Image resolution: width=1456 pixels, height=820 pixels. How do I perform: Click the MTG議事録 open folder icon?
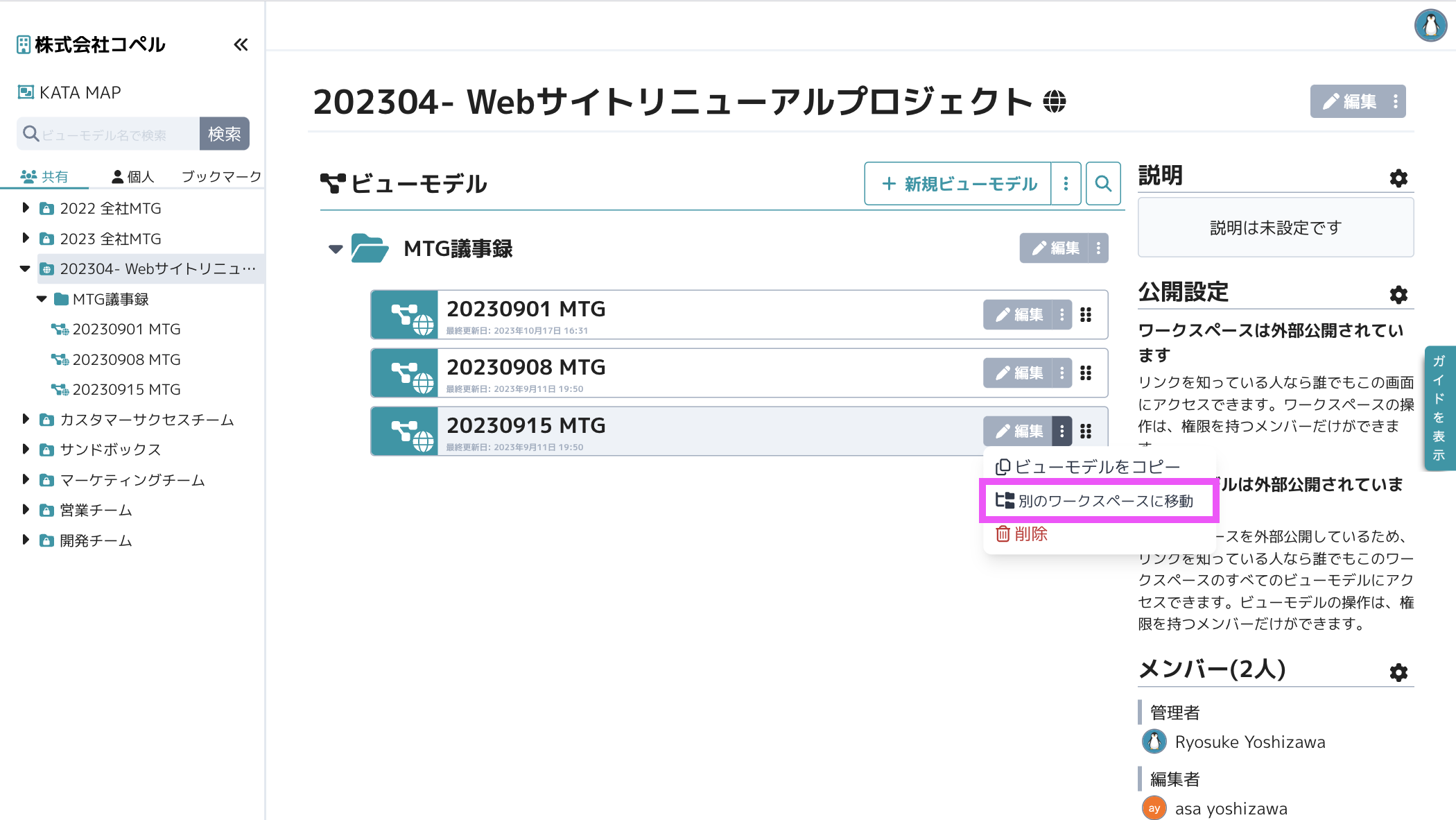[x=370, y=248]
